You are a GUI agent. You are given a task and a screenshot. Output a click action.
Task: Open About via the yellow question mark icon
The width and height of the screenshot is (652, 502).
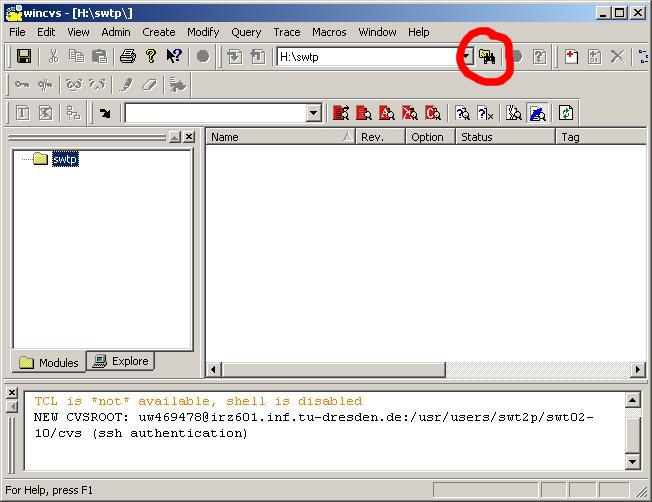(x=151, y=56)
